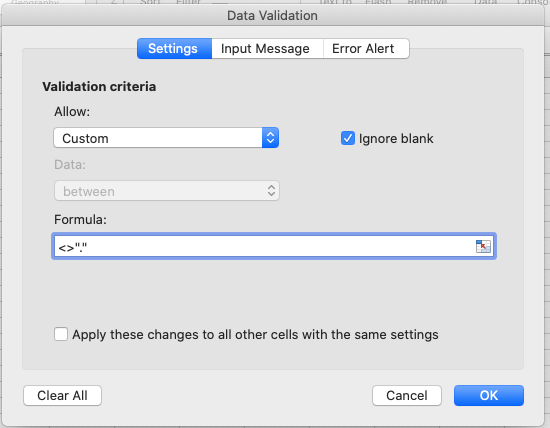Click the range selector icon in Formula field
Image resolution: width=550 pixels, height=428 pixels.
483,246
